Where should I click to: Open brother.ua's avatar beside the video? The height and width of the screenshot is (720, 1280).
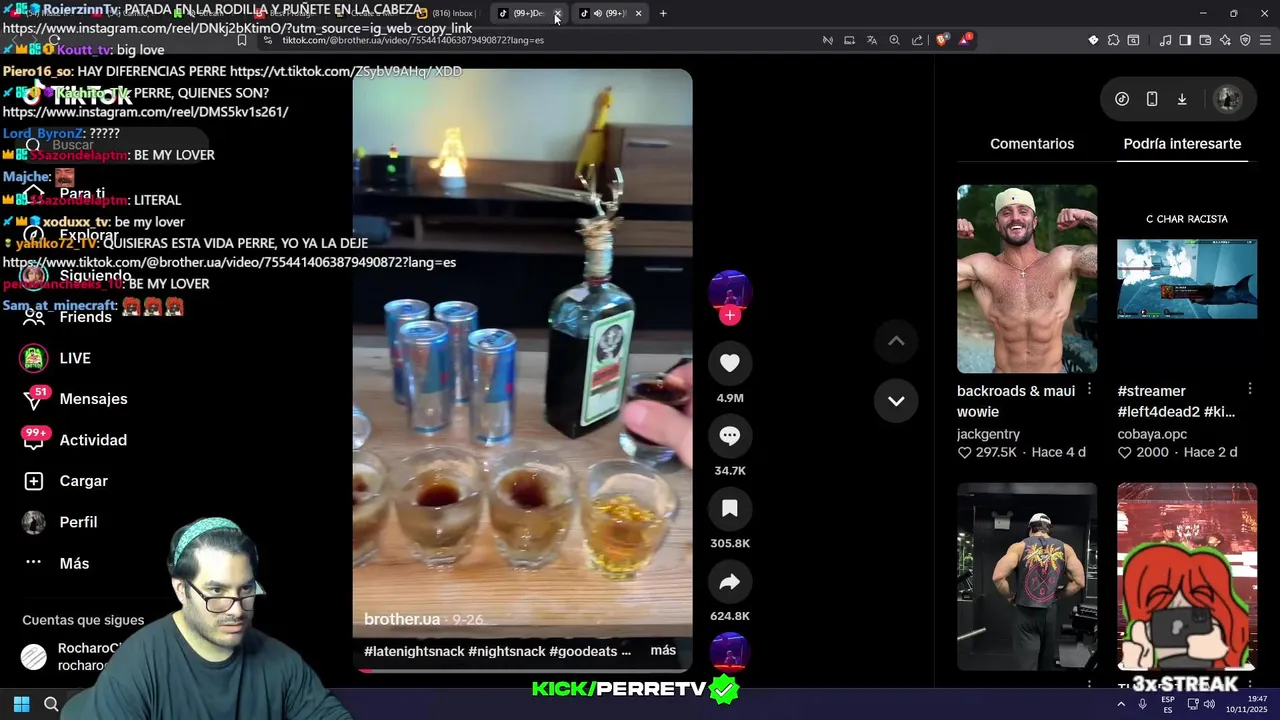tap(730, 290)
